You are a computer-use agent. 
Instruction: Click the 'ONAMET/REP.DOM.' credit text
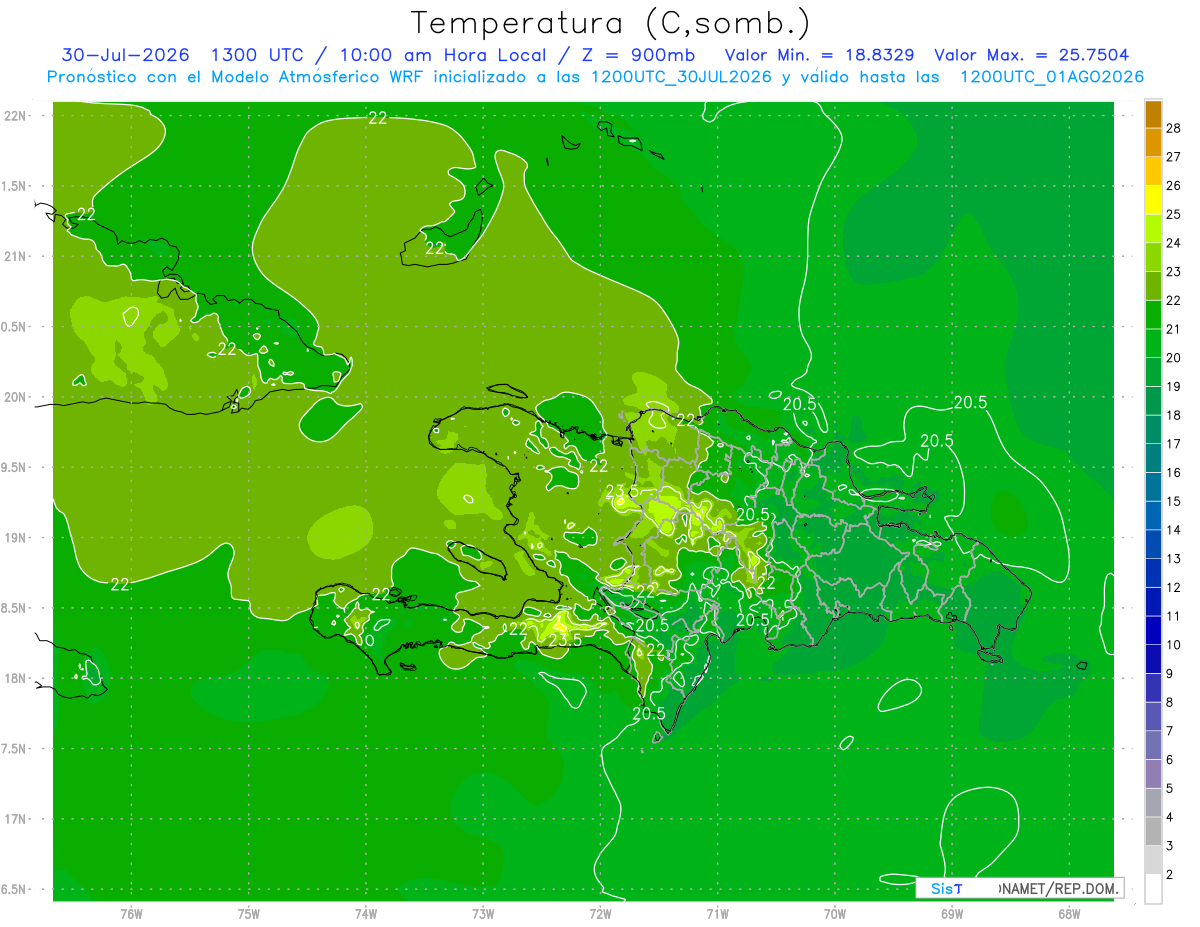1060,888
